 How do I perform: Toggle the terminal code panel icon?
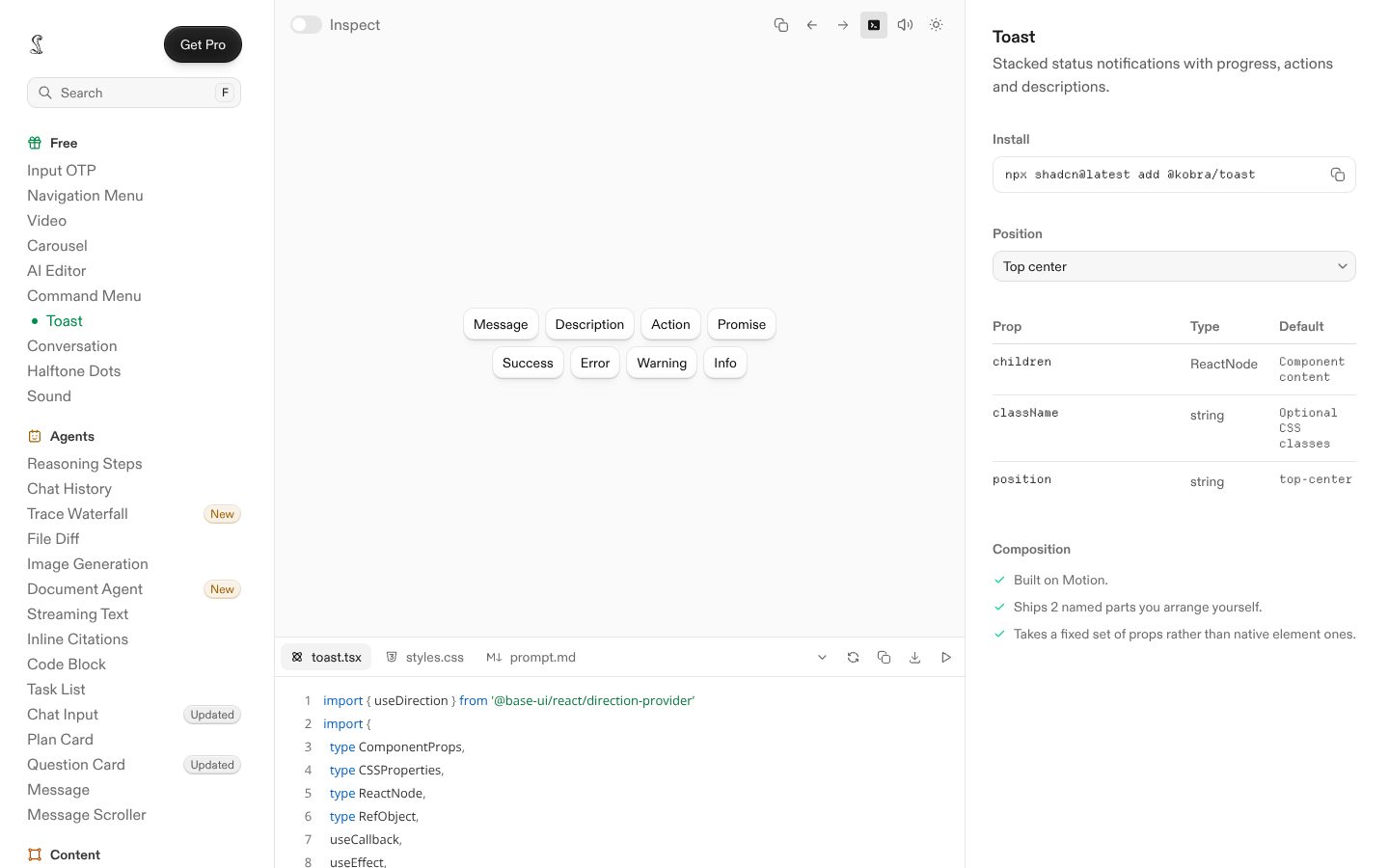coord(874,25)
